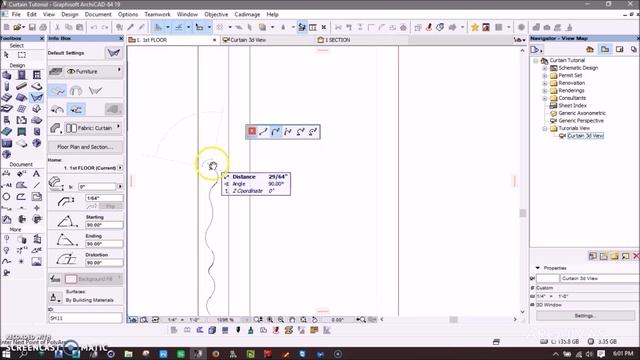The image size is (640, 360).
Task: Select the Spline tool in More section
Action: tap(7, 261)
